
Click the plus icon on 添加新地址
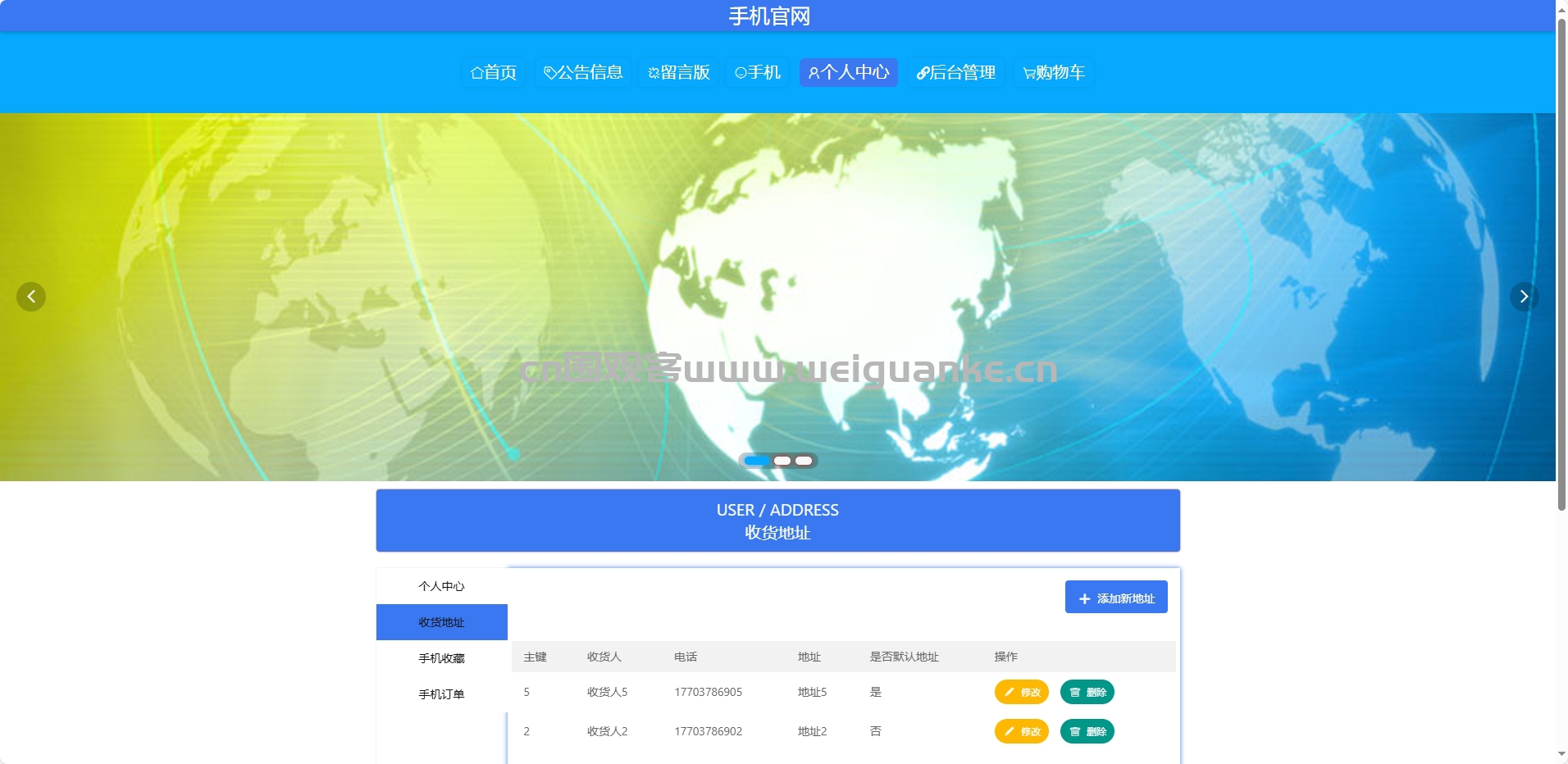(x=1084, y=599)
